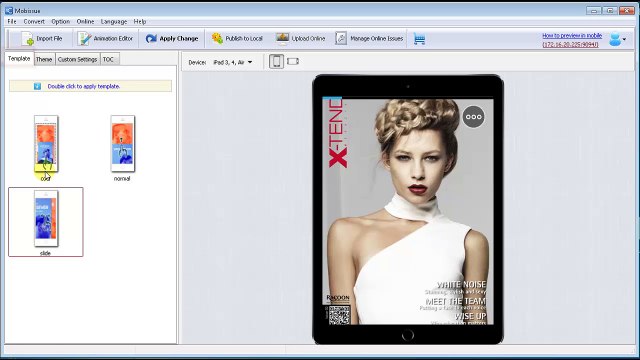Click the Publish to Local icon
The height and width of the screenshot is (360, 640).
[217, 38]
